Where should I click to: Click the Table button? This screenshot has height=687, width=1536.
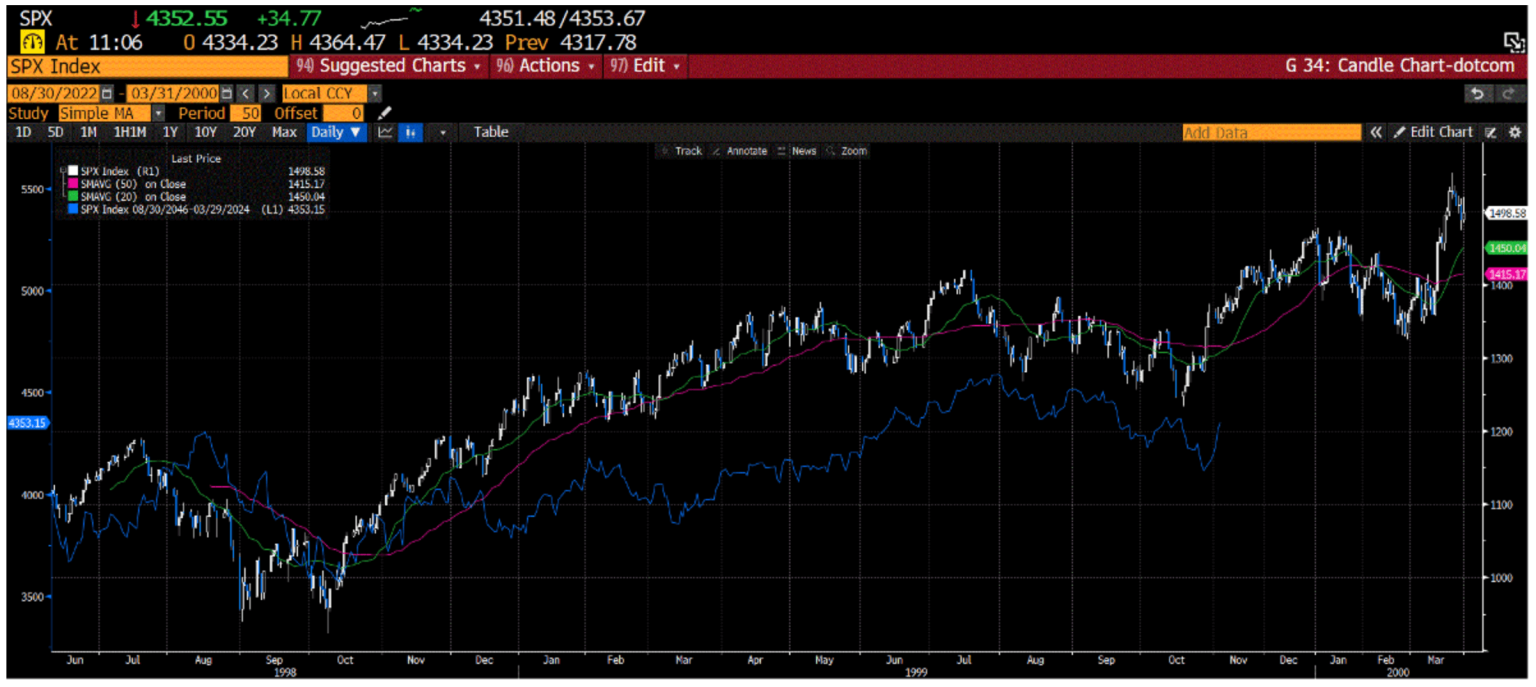(x=490, y=132)
